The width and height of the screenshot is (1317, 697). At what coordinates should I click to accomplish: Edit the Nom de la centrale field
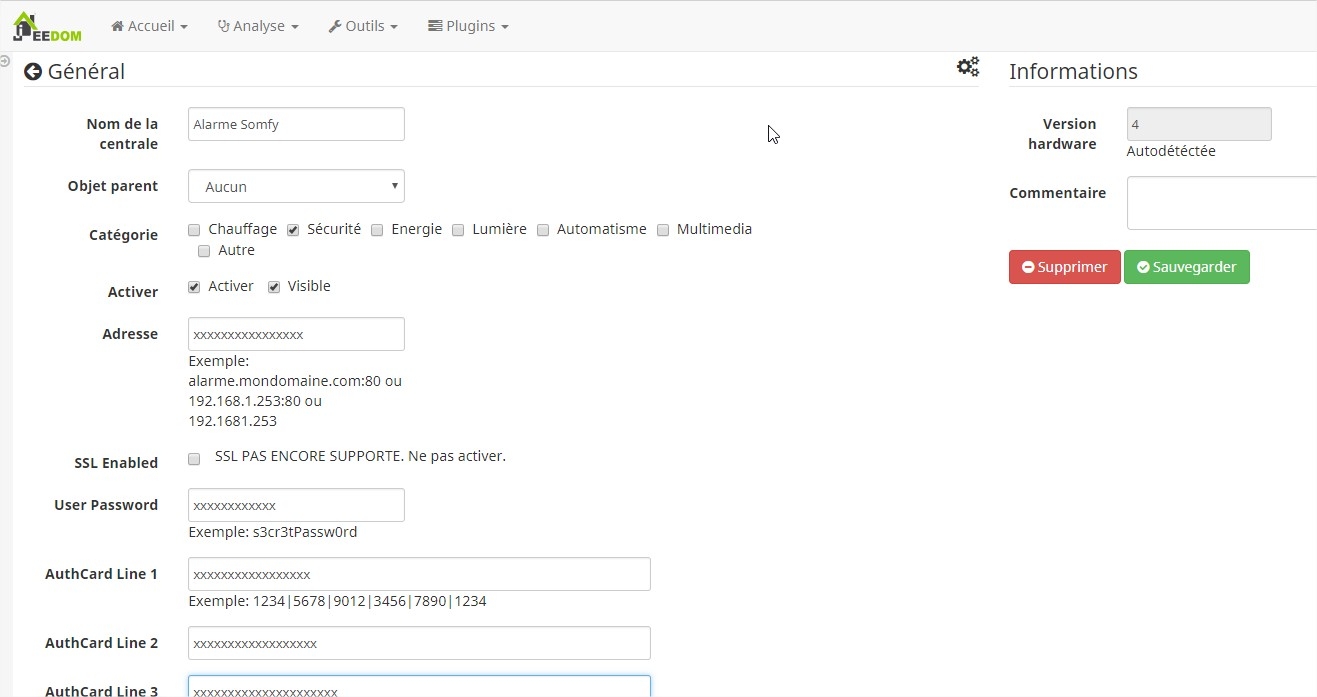[x=296, y=124]
